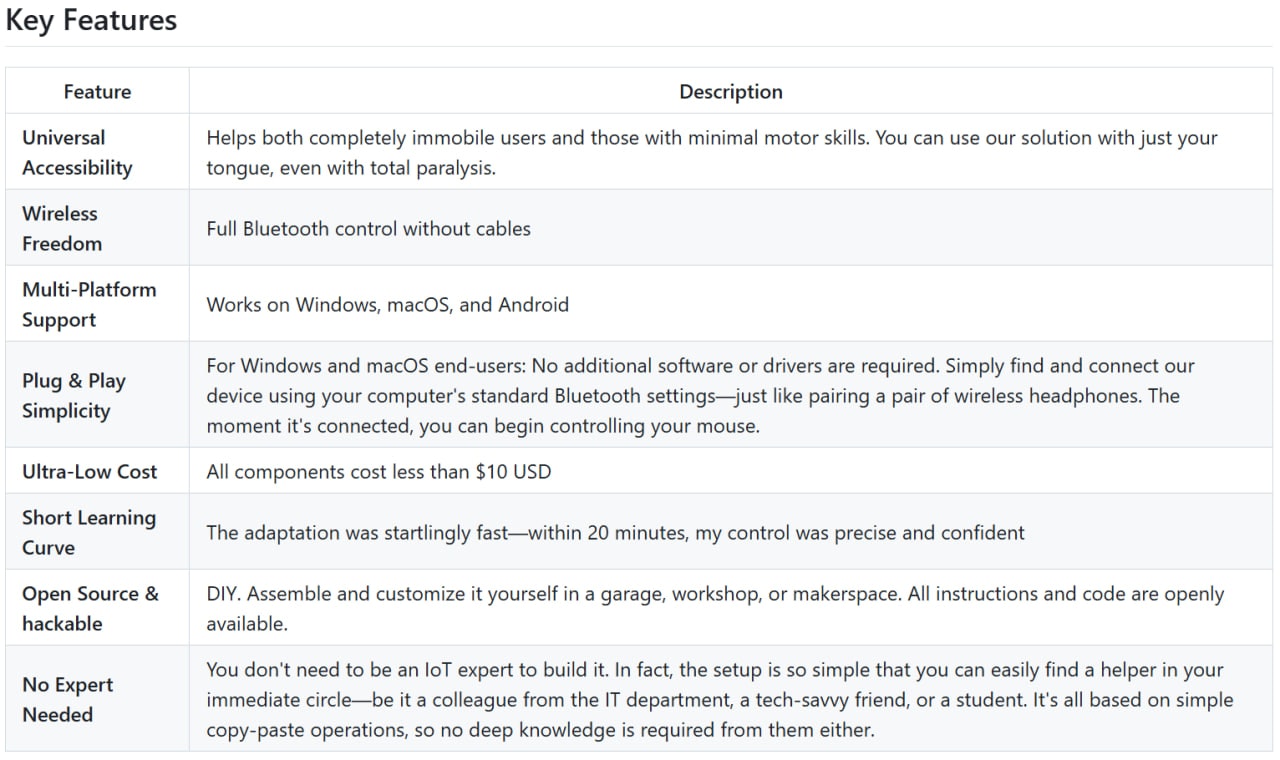Click the Key Features heading
The height and width of the screenshot is (760, 1280).
[x=91, y=21]
